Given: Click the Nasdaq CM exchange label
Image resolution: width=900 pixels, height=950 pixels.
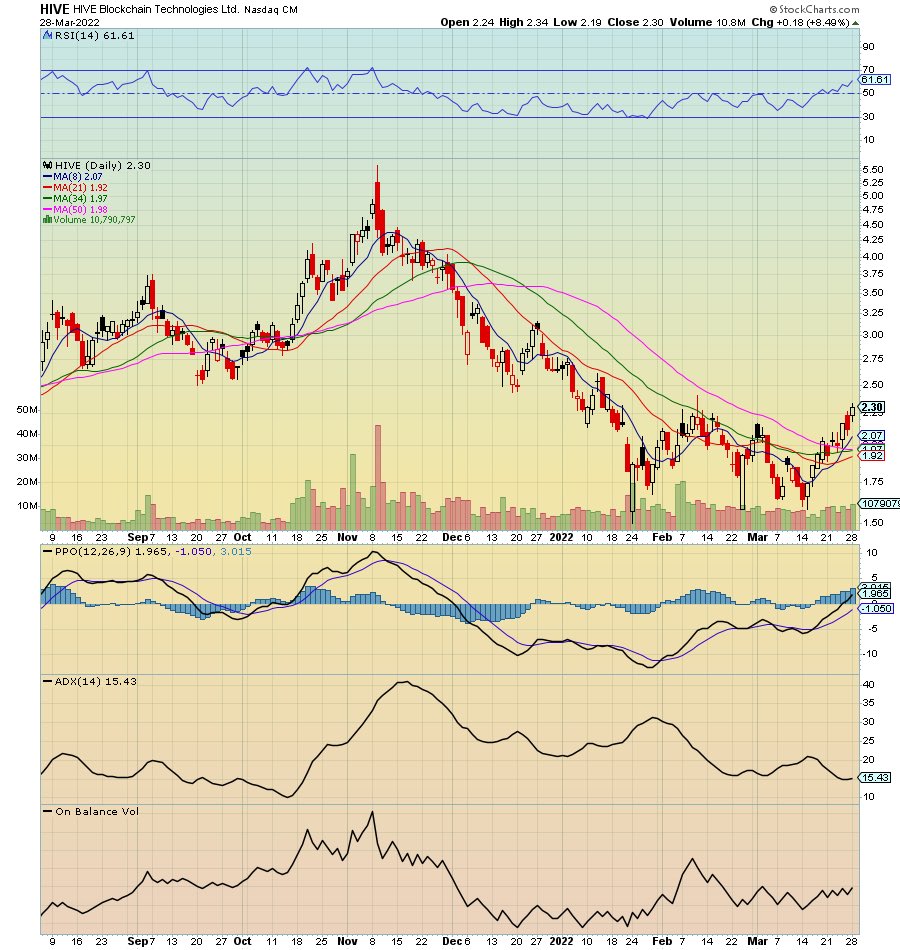Looking at the screenshot, I should (x=271, y=10).
